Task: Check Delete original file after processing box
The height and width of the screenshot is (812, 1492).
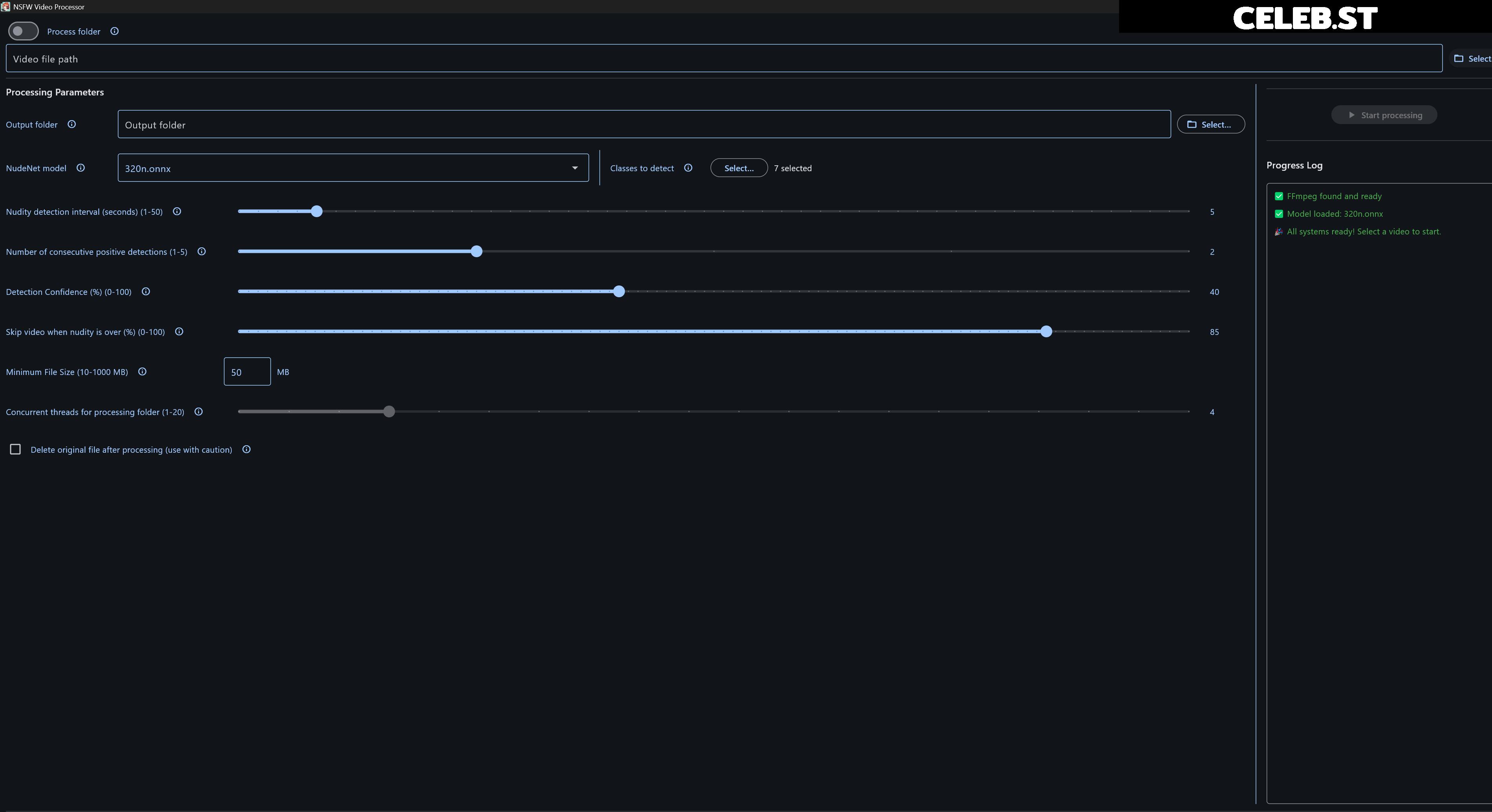Action: [16, 450]
